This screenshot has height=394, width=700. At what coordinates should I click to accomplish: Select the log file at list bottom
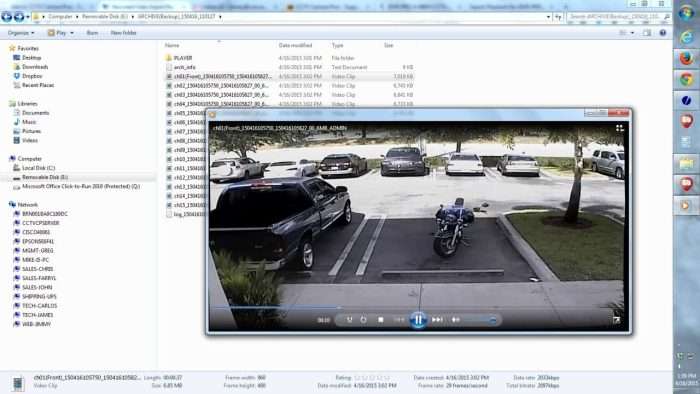(186, 214)
